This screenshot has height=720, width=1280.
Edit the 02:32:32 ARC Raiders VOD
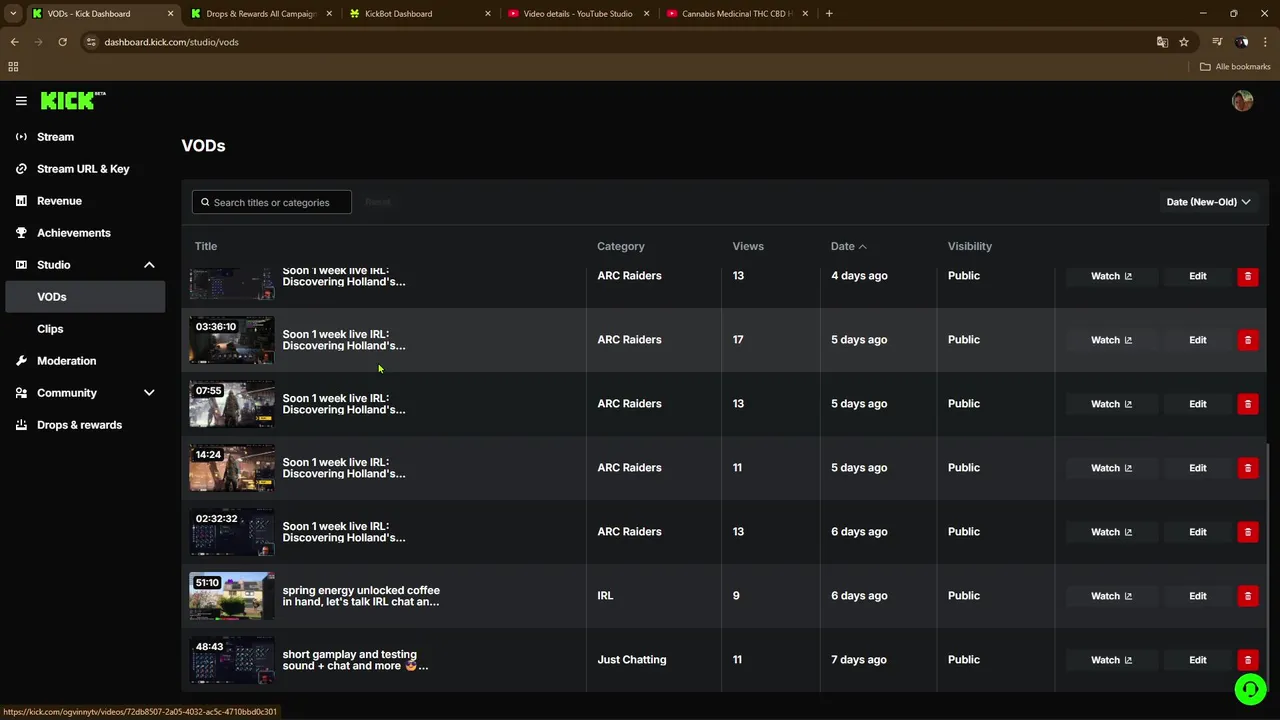[1197, 532]
